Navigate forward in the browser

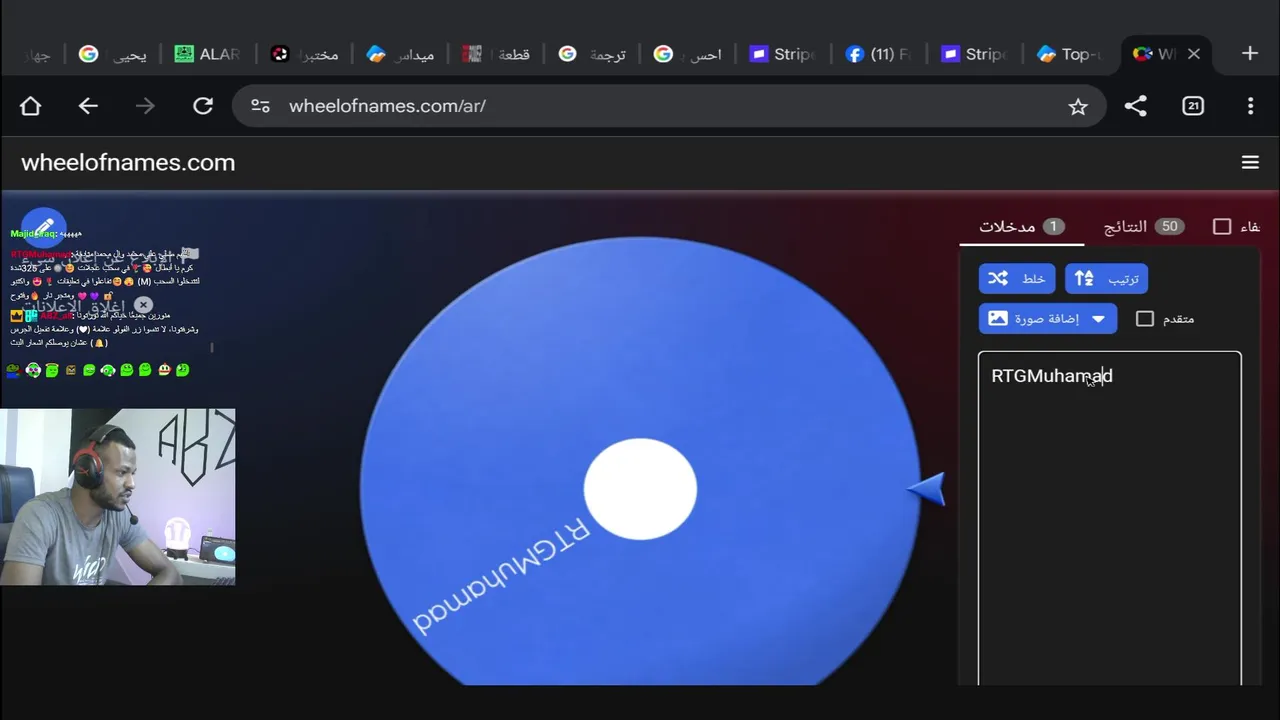pyautogui.click(x=145, y=106)
